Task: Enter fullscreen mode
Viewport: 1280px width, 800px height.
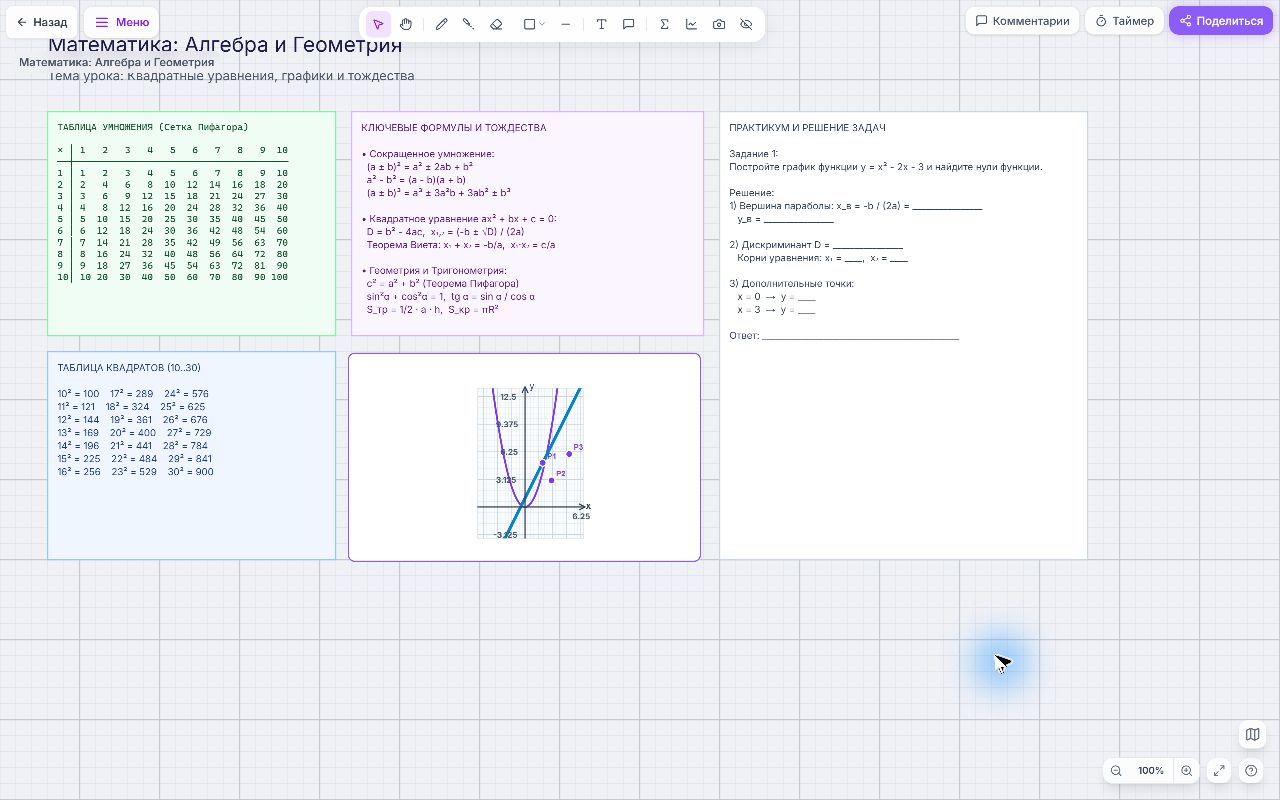Action: (x=1218, y=771)
